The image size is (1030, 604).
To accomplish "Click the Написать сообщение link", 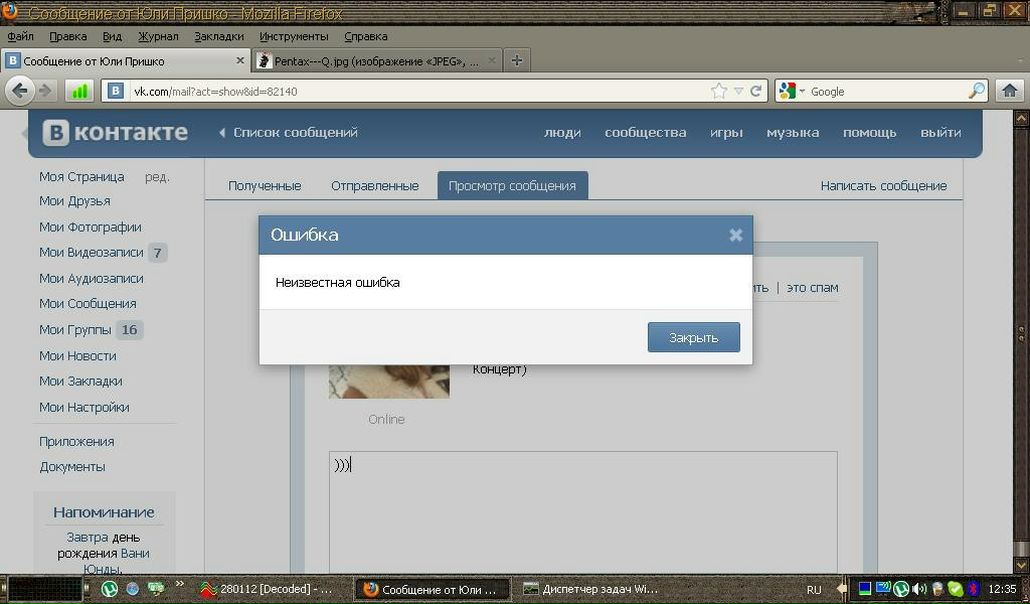I will [883, 186].
